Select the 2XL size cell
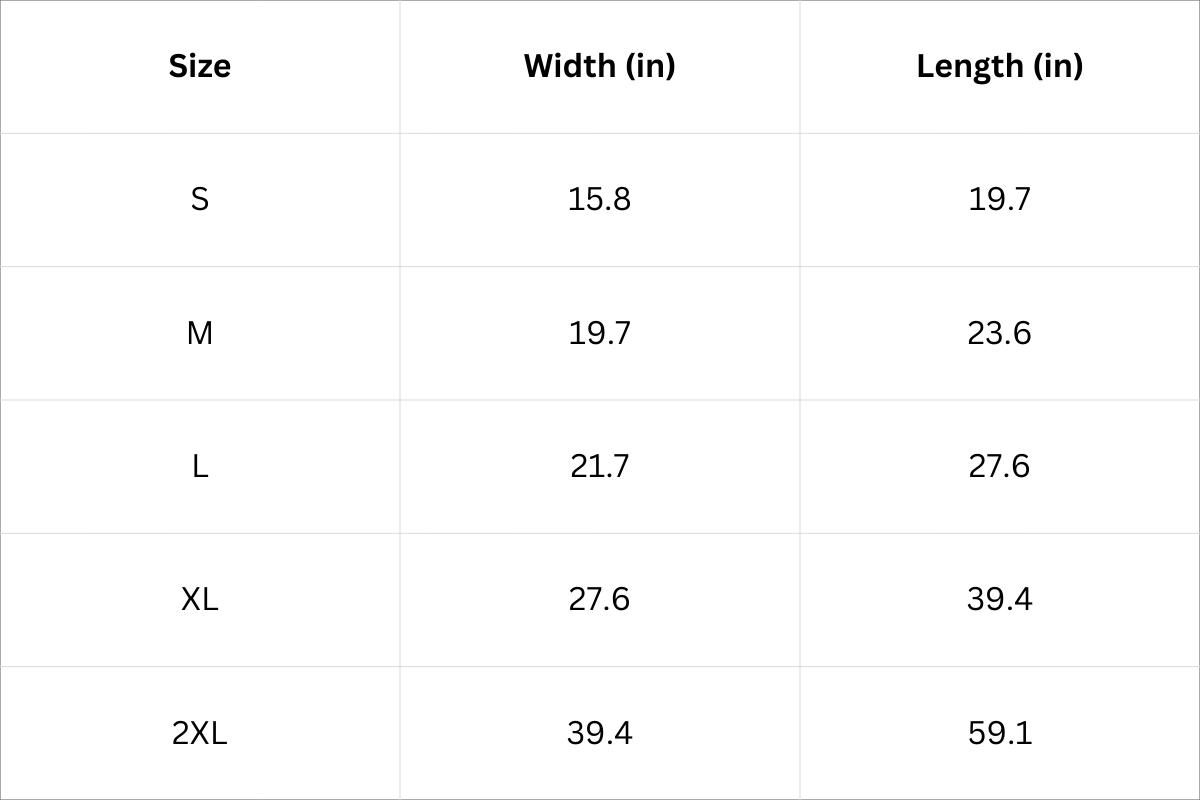 pyautogui.click(x=200, y=733)
